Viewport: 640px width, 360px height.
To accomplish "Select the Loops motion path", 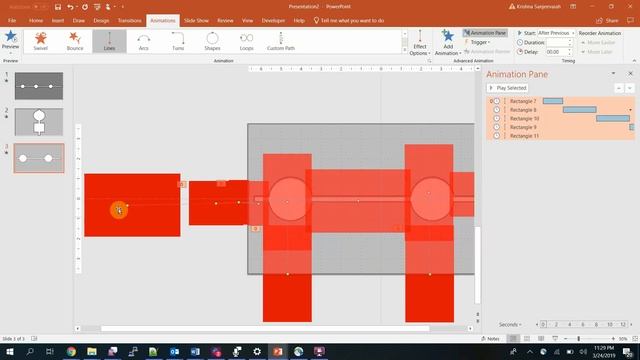I will (247, 41).
